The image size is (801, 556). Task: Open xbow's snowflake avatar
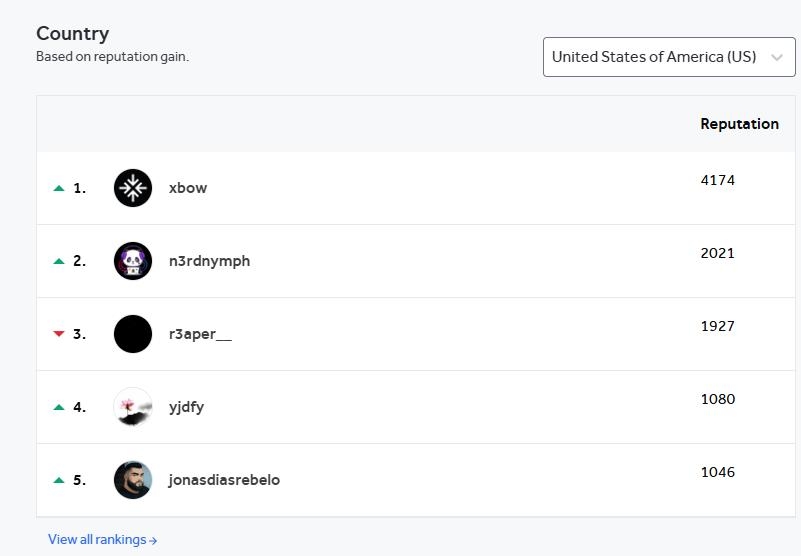coord(133,188)
